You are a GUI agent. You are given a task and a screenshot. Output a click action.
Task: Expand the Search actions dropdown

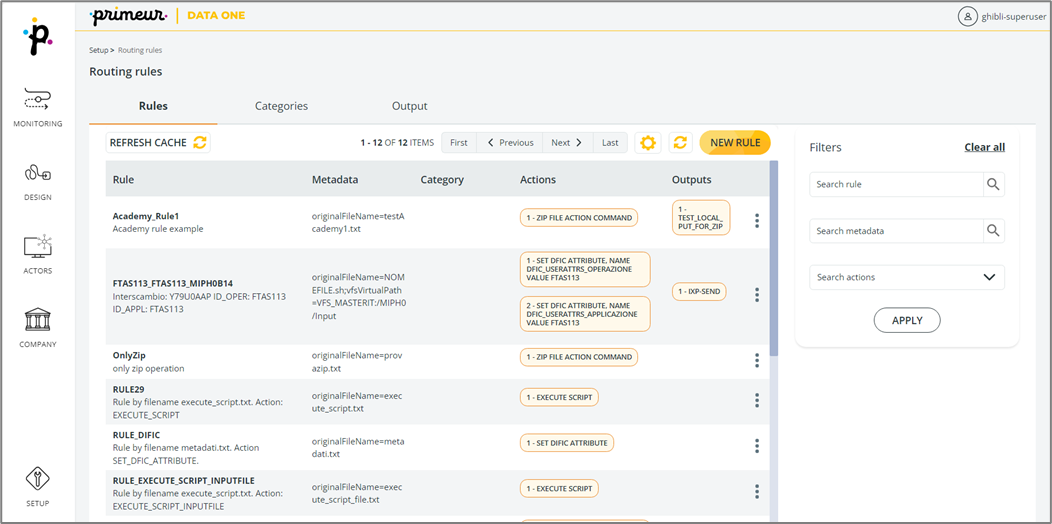click(x=989, y=278)
